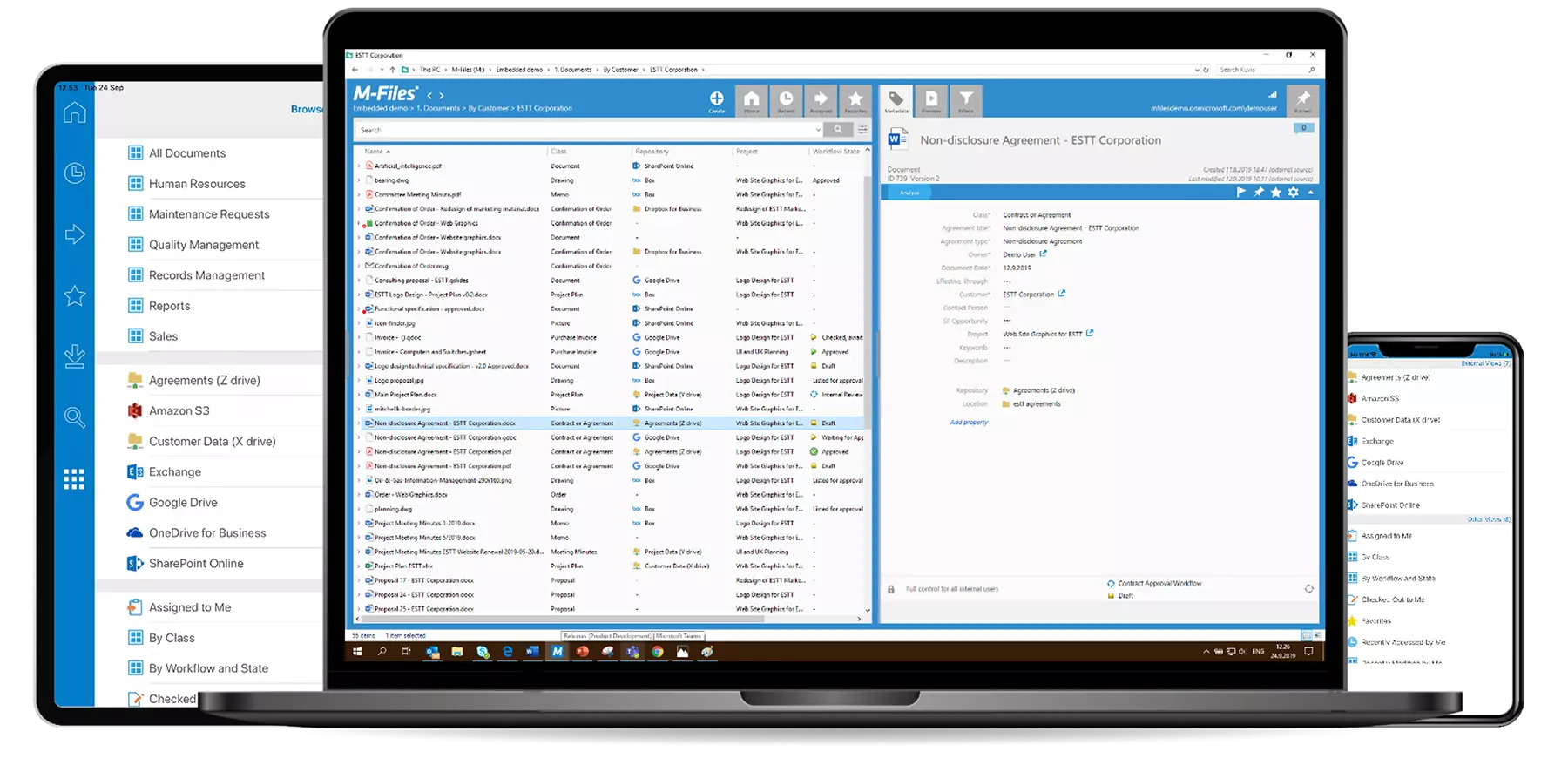Switch to the Metadata tab with tag icon
Viewport: 1568px width, 779px height.
click(x=896, y=100)
